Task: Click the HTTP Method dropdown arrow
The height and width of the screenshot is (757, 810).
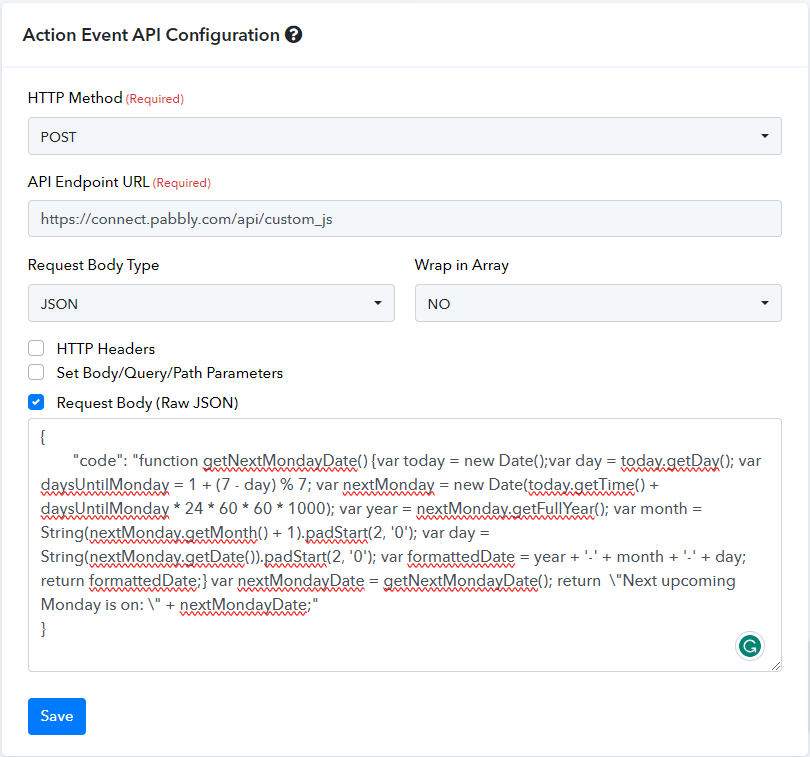Action: click(765, 136)
